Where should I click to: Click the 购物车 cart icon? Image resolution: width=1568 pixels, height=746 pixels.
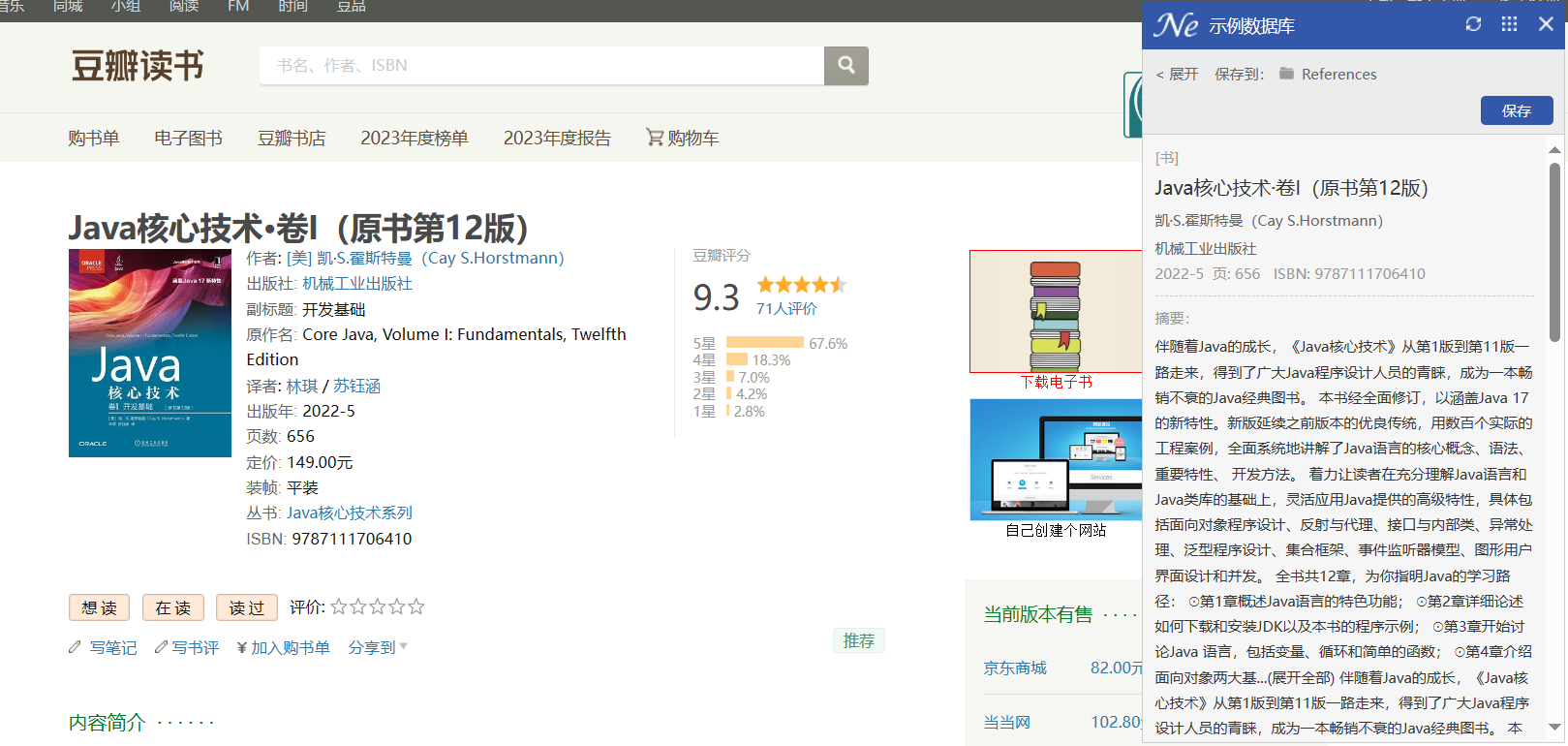655,138
